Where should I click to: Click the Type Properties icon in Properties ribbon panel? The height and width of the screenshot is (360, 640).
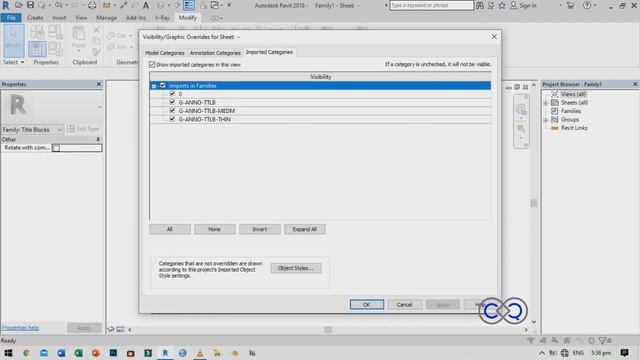37,32
